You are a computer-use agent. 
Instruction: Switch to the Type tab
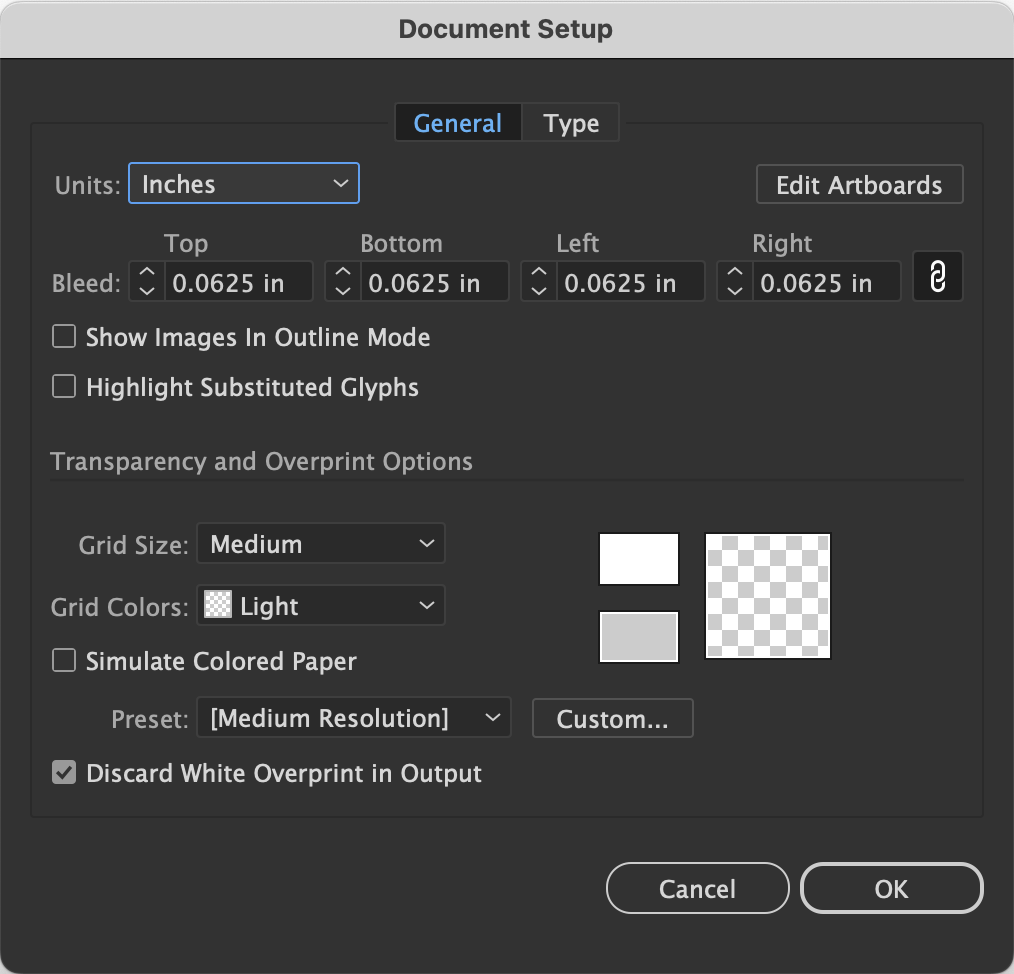click(x=570, y=122)
